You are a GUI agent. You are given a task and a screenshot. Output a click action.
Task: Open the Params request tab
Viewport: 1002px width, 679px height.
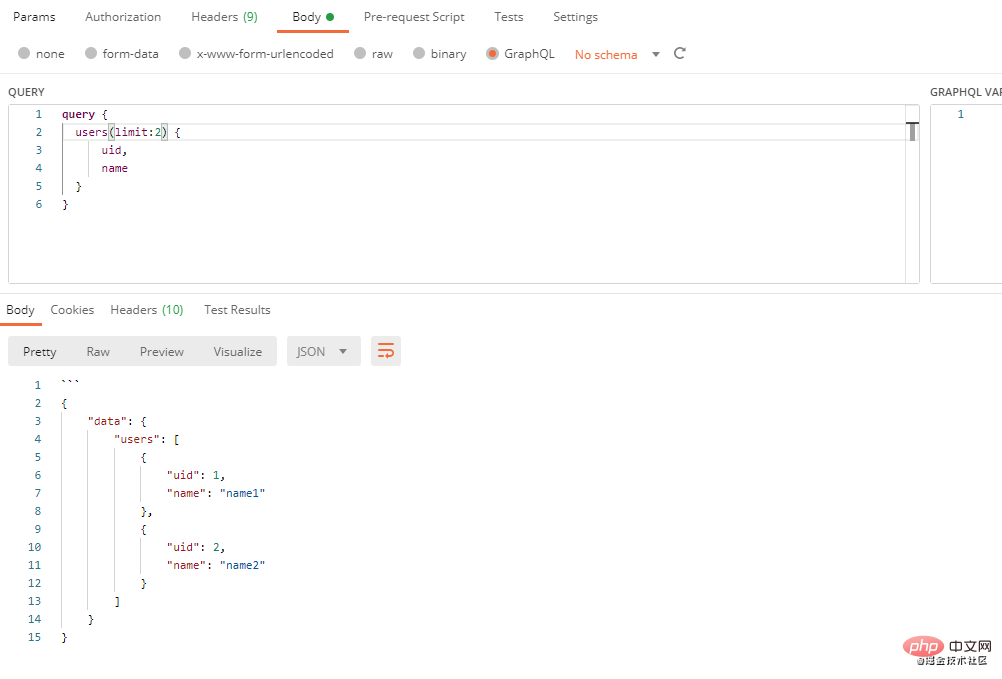[34, 17]
